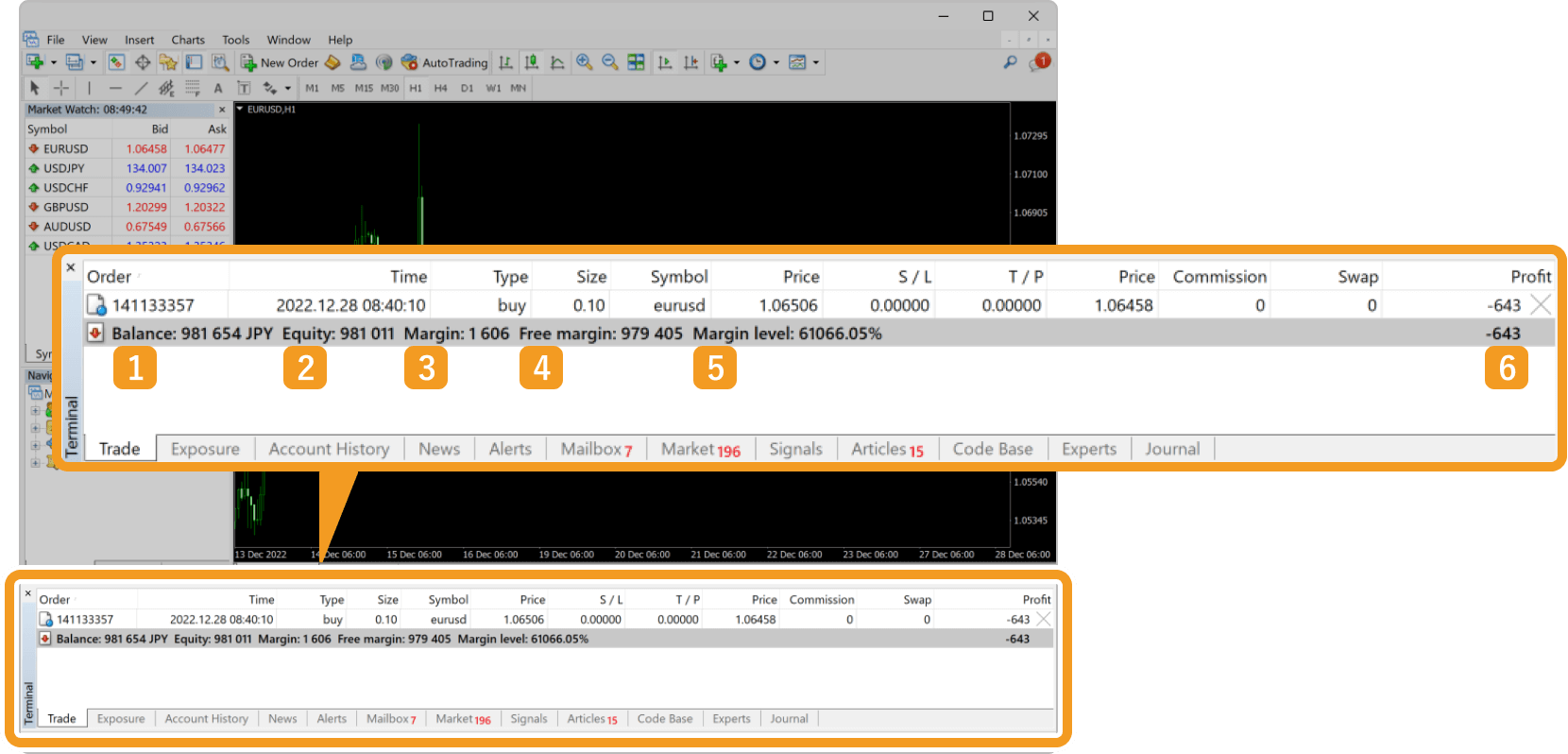Tile windows using the grid icon
Screen dimensions: 1568x754
click(636, 62)
